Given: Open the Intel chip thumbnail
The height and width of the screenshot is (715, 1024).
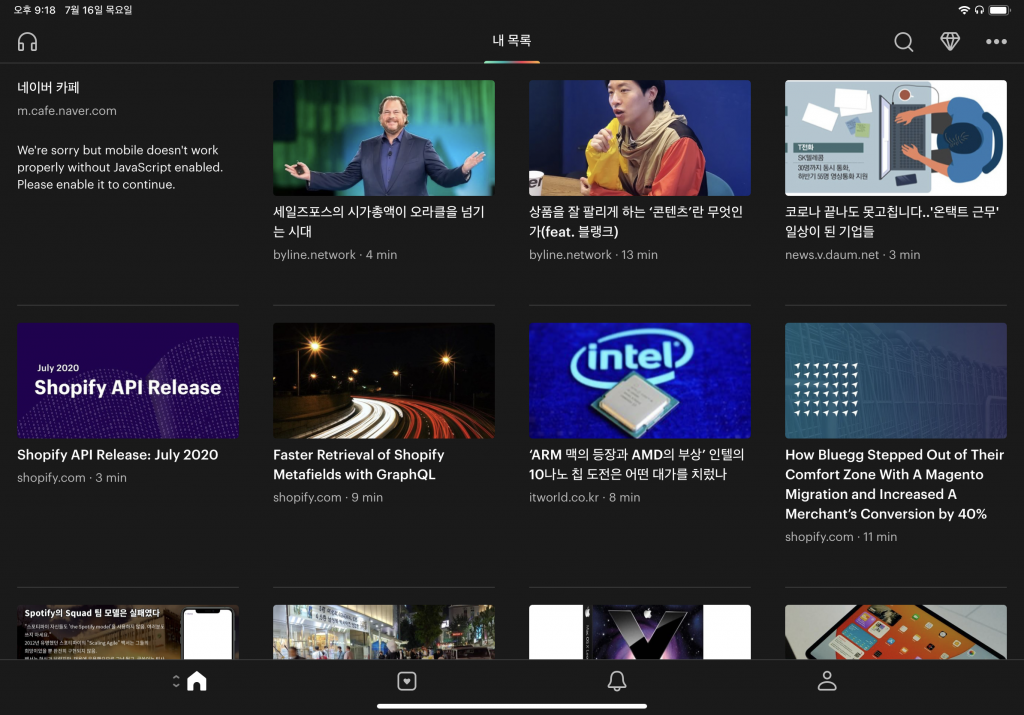Looking at the screenshot, I should pyautogui.click(x=640, y=381).
